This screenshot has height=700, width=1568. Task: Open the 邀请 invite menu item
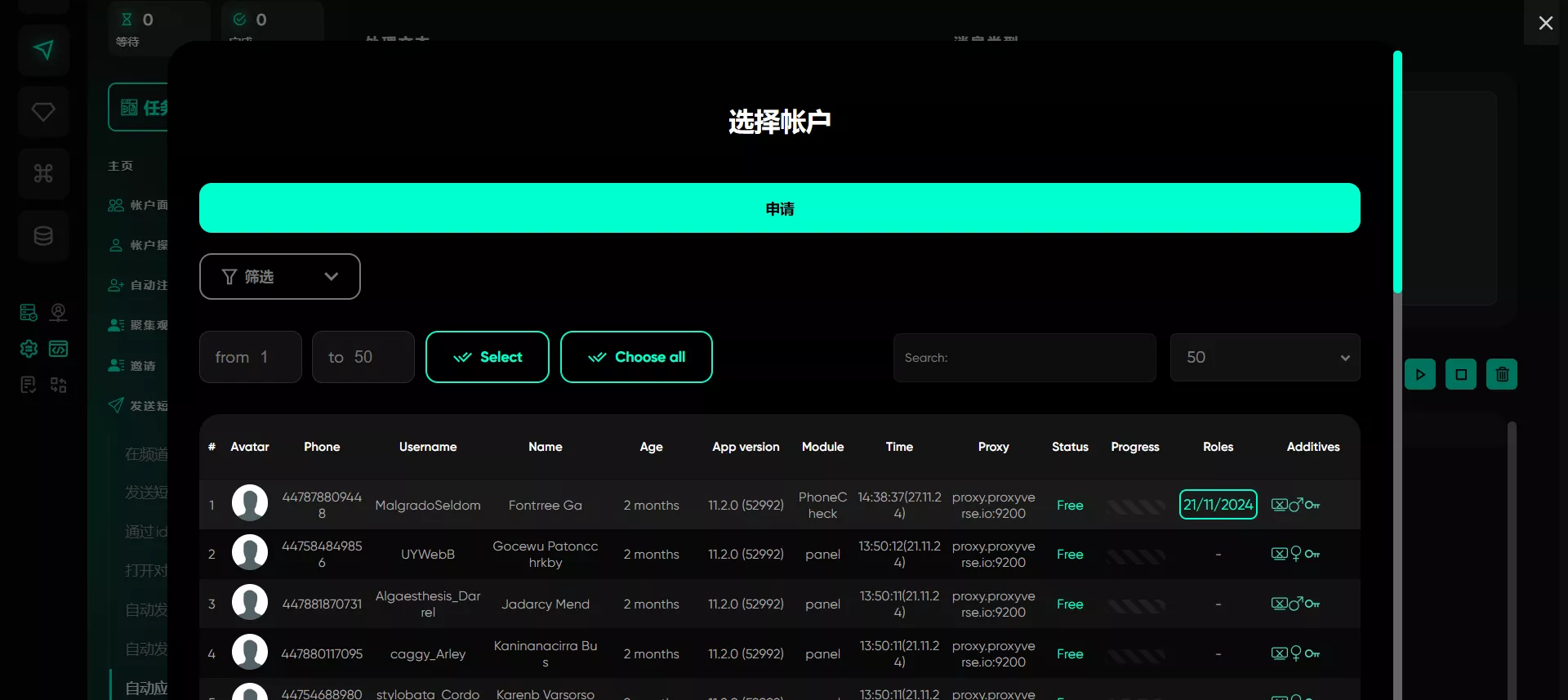(132, 366)
